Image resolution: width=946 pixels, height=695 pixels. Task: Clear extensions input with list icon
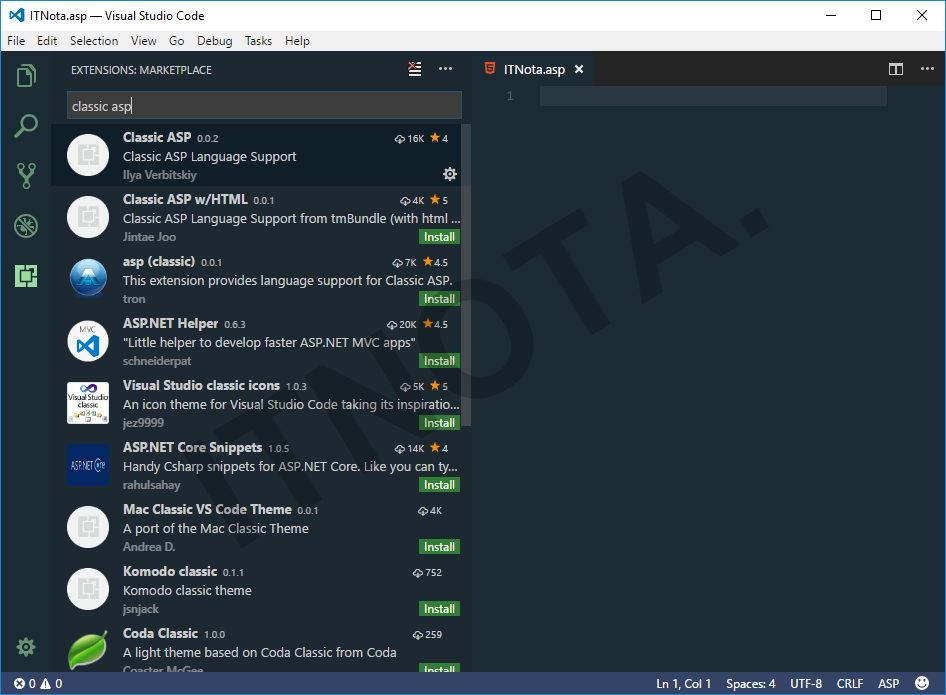pos(415,69)
